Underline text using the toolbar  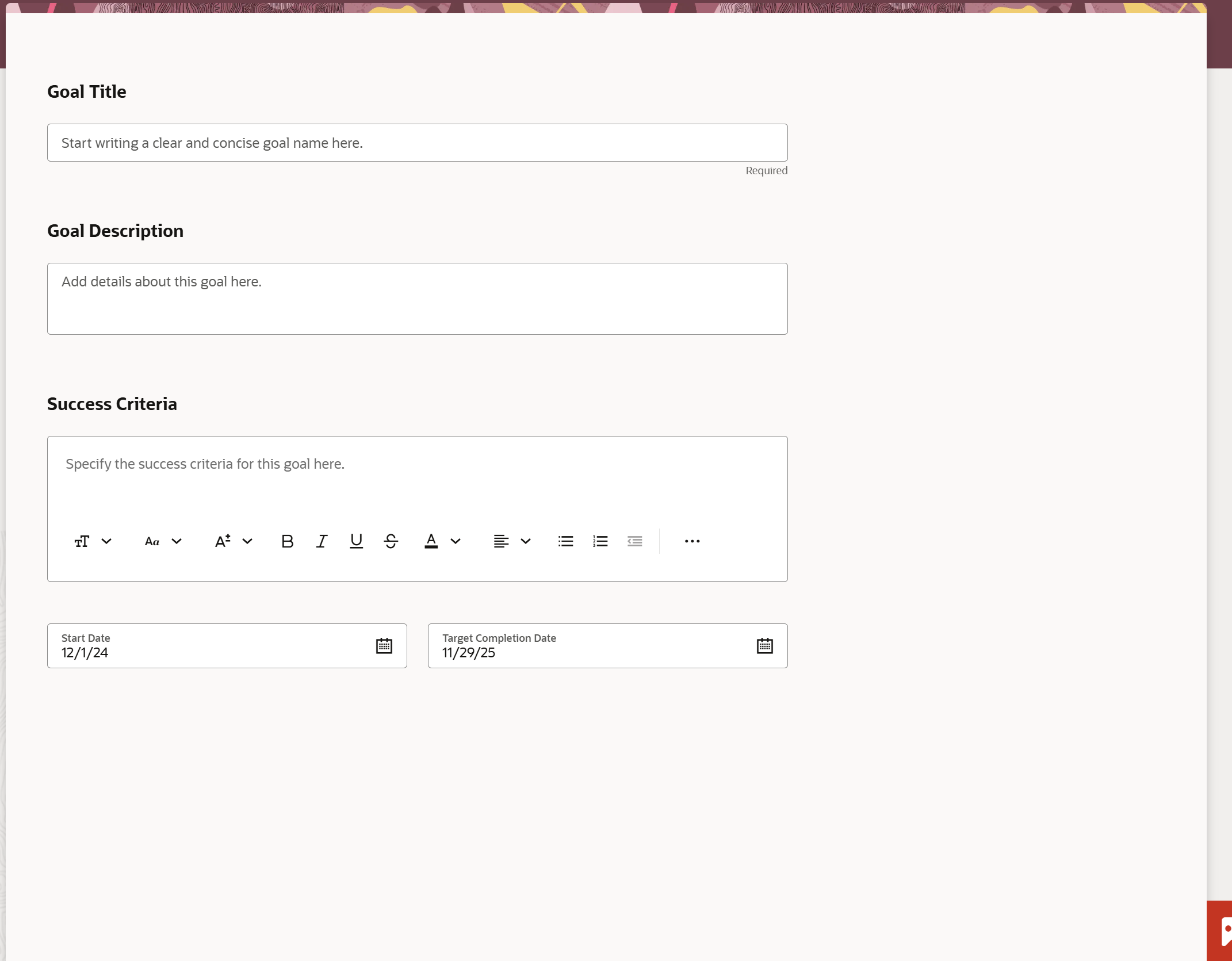pos(355,541)
